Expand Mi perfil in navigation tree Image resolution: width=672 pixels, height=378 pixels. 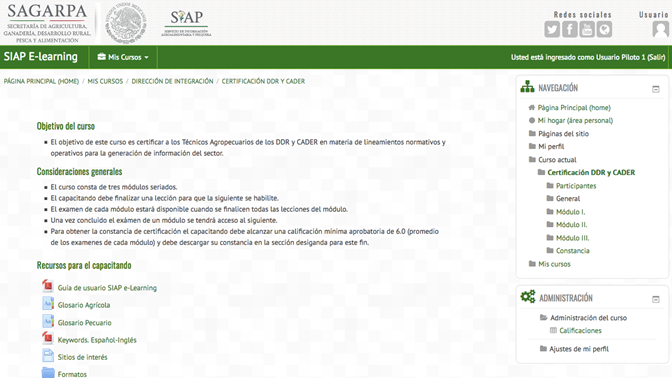point(551,147)
